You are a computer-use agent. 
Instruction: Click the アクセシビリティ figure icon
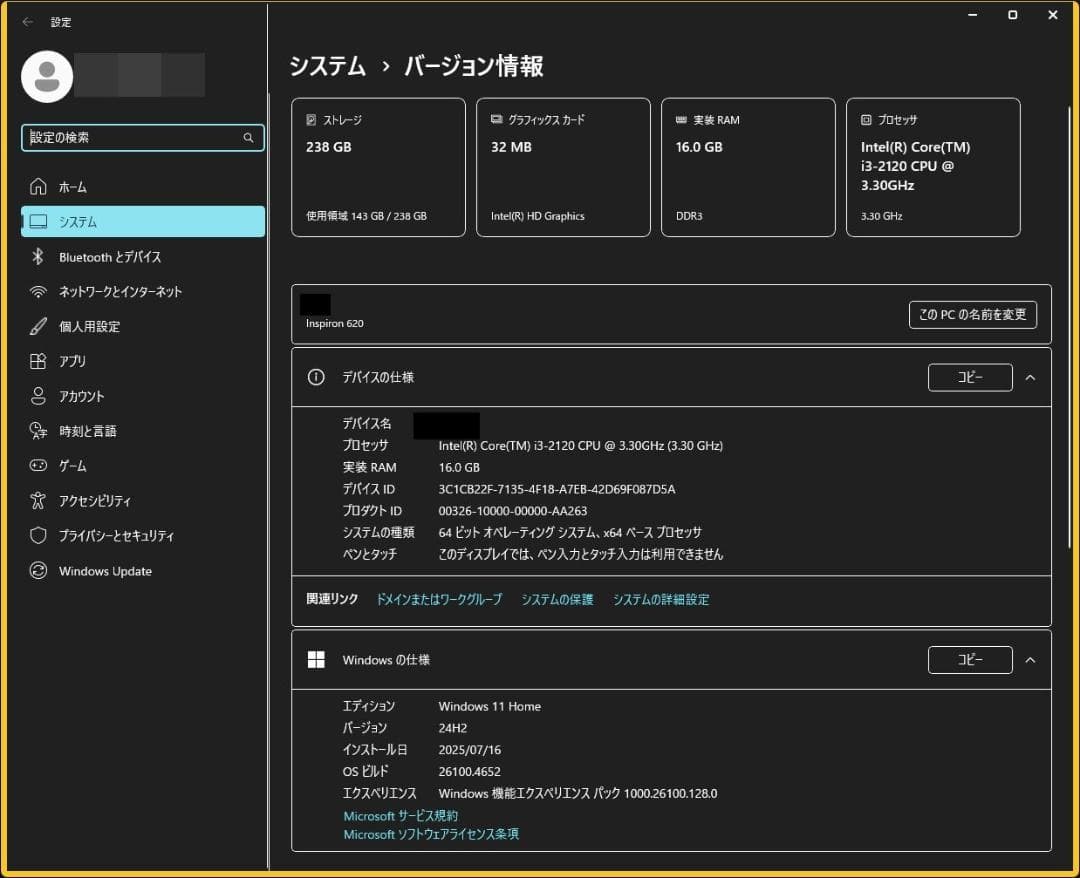[39, 501]
